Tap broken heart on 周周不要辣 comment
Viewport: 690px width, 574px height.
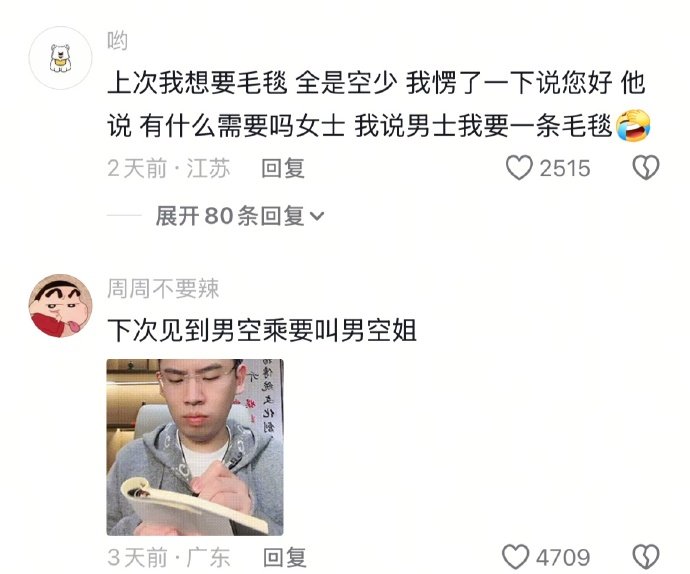(x=646, y=557)
